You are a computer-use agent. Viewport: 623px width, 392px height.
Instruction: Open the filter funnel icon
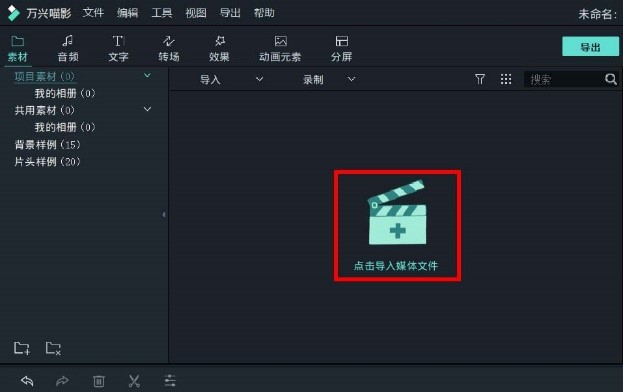click(480, 79)
